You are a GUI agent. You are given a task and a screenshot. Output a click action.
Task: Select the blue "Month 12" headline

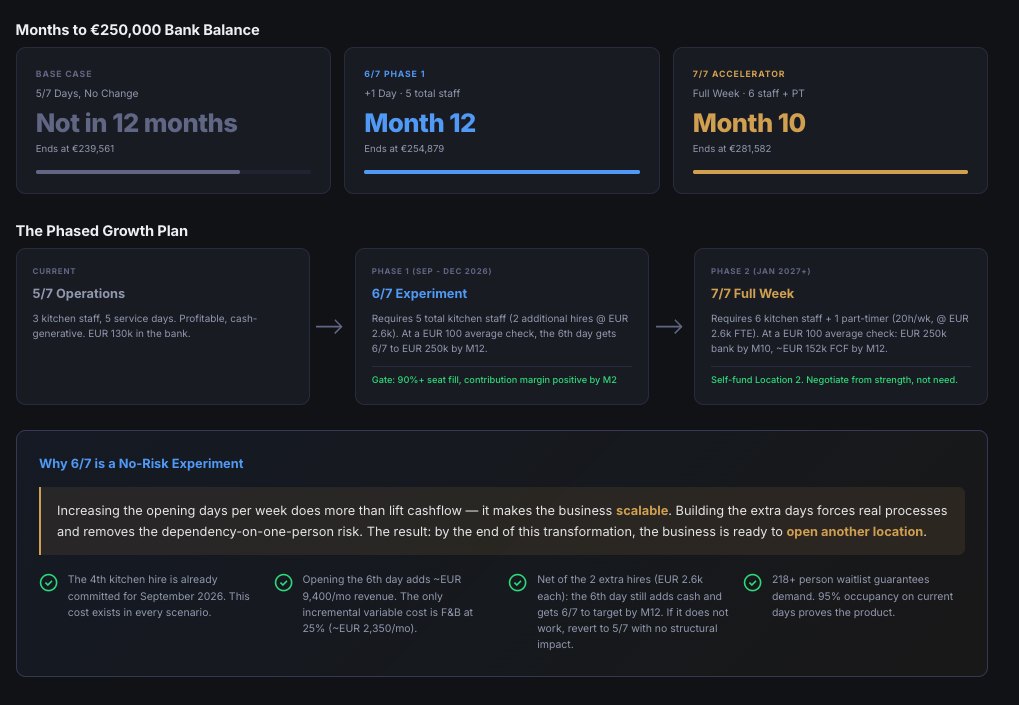pyautogui.click(x=420, y=123)
